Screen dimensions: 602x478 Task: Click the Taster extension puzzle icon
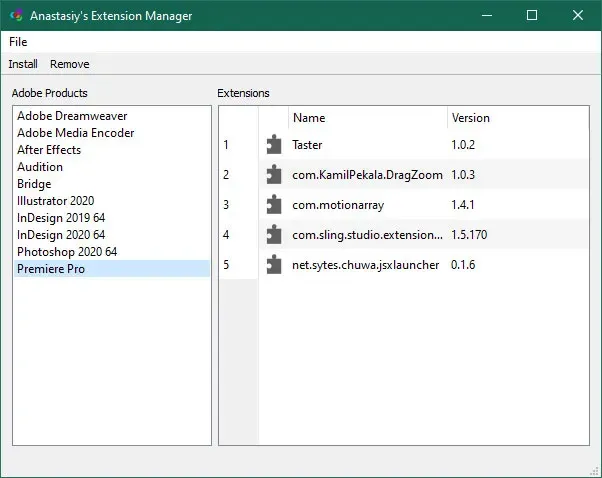pos(274,144)
